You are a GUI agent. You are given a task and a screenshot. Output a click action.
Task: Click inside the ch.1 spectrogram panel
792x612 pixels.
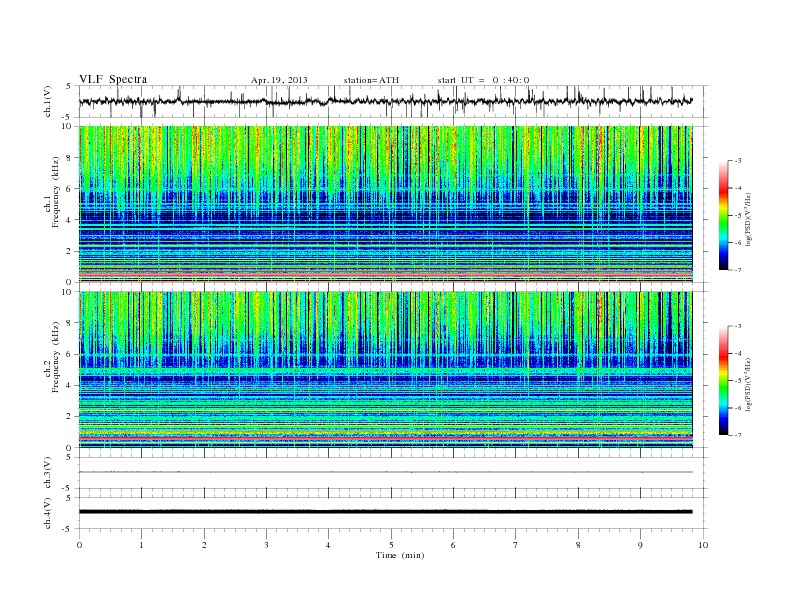(x=385, y=204)
